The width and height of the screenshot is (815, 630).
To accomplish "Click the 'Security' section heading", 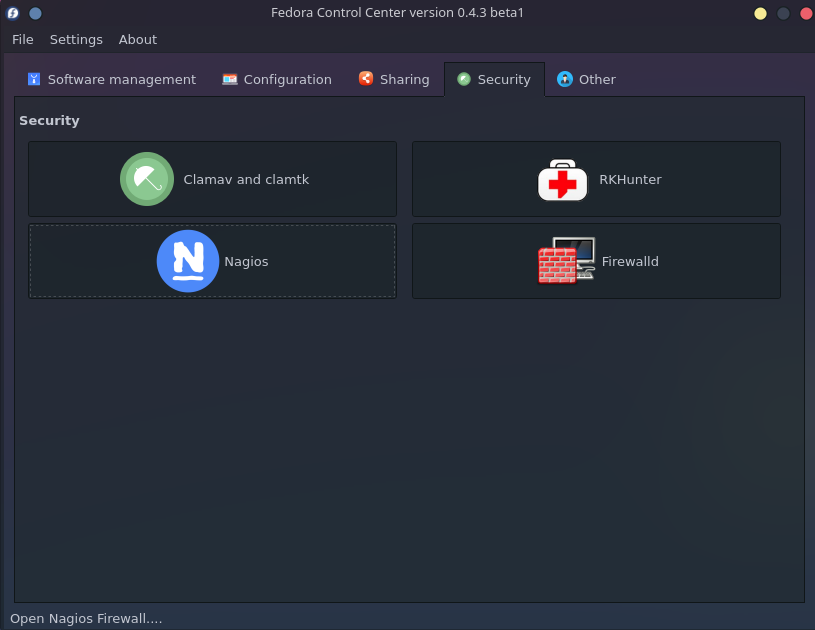I will click(49, 121).
